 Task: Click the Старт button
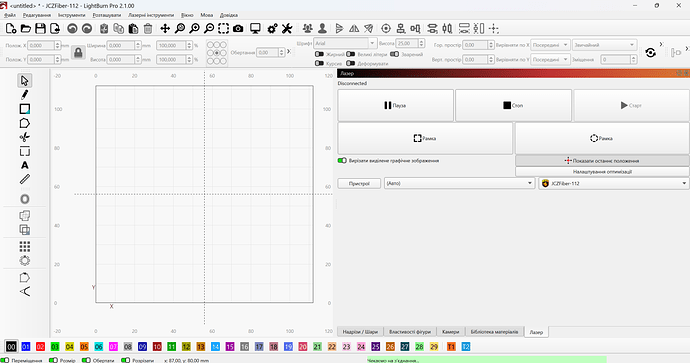(x=631, y=106)
